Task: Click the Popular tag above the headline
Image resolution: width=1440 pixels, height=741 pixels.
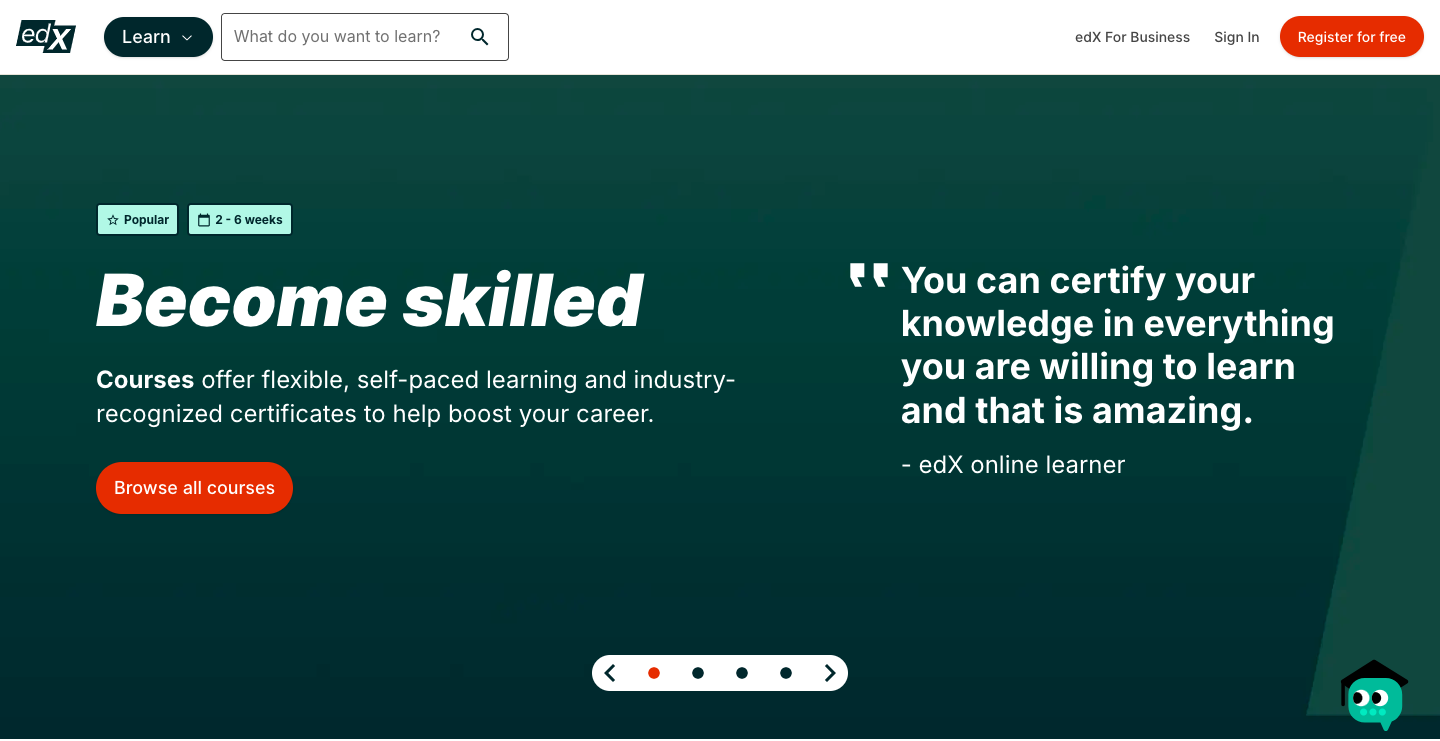Action: [137, 219]
